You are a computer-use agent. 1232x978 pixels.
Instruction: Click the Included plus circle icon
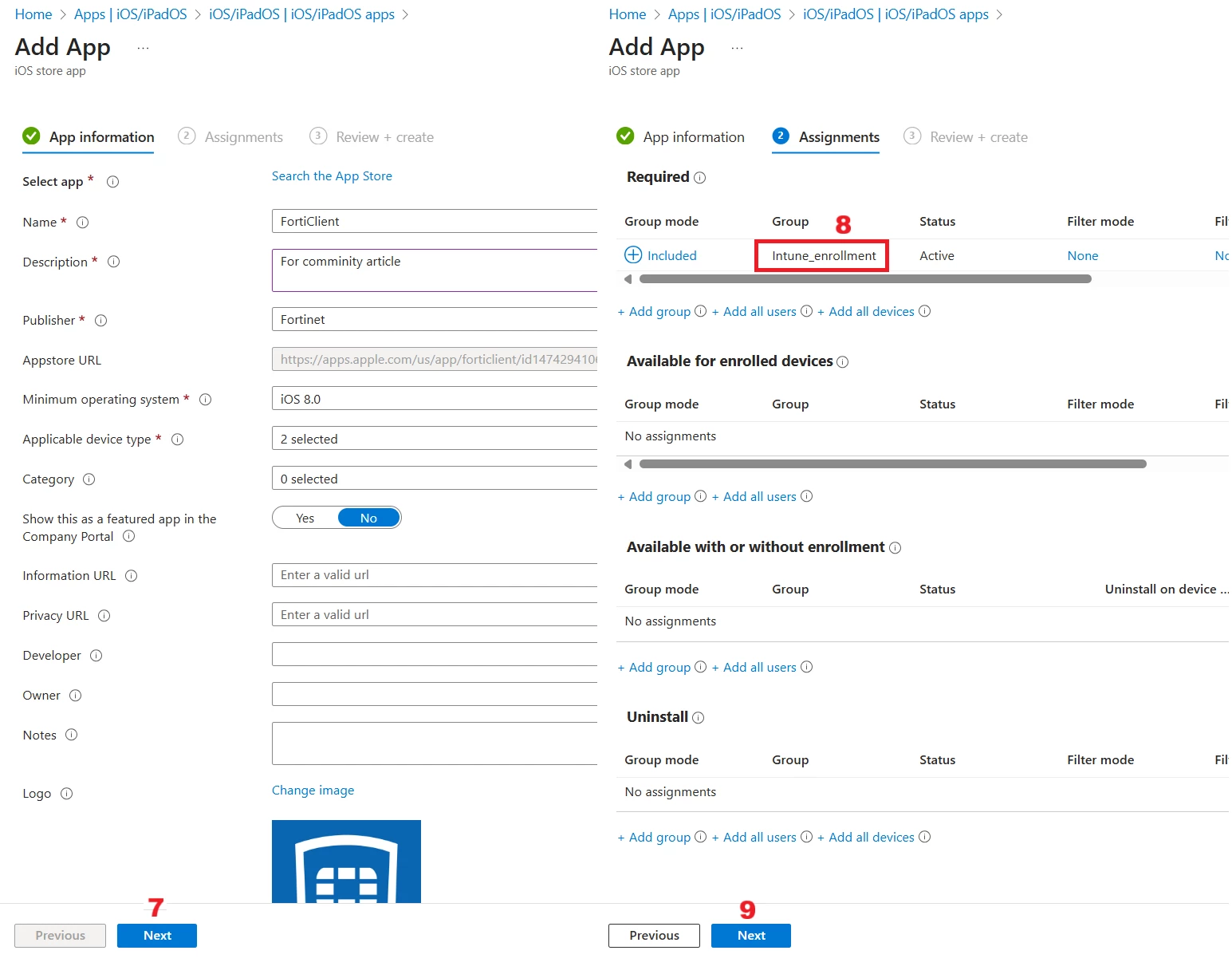click(x=633, y=254)
